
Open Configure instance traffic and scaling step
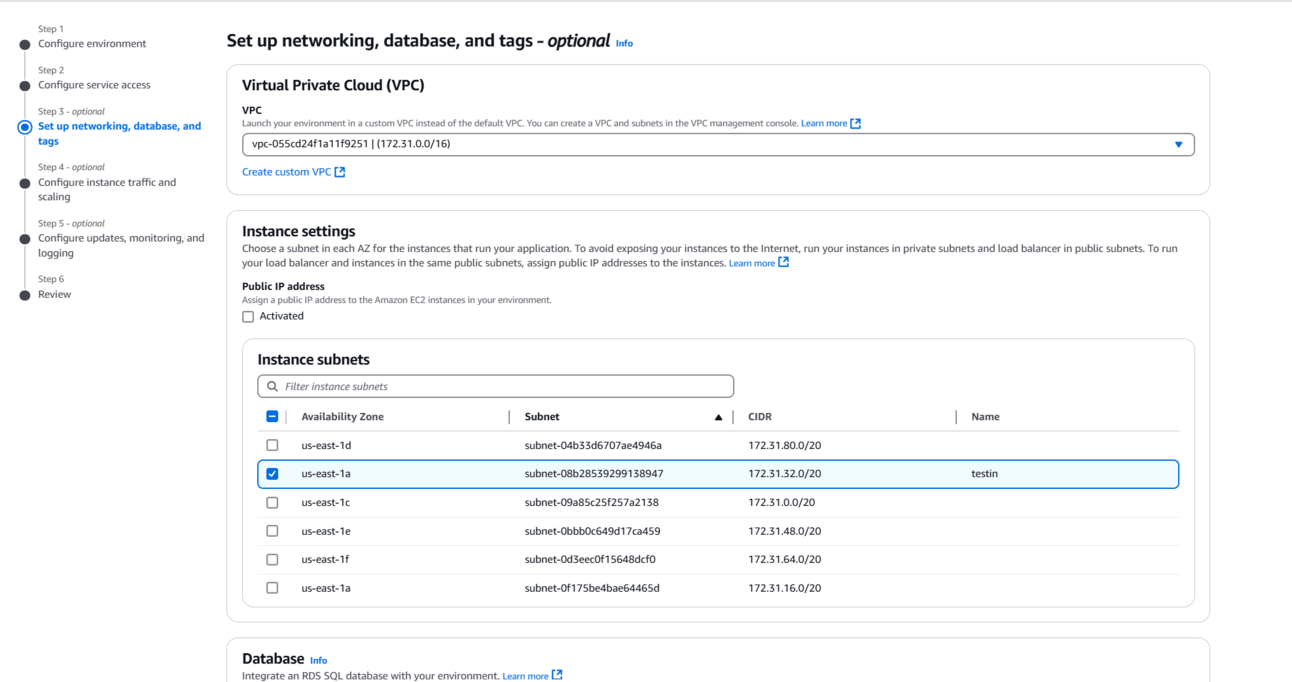pos(107,190)
